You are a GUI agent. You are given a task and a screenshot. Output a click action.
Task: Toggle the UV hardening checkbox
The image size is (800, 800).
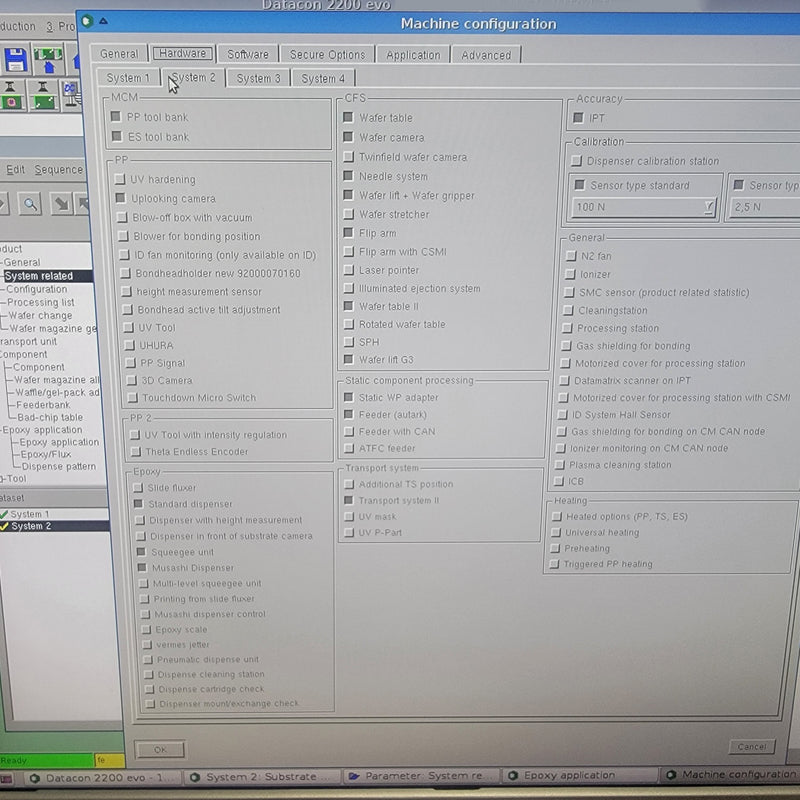(x=119, y=179)
